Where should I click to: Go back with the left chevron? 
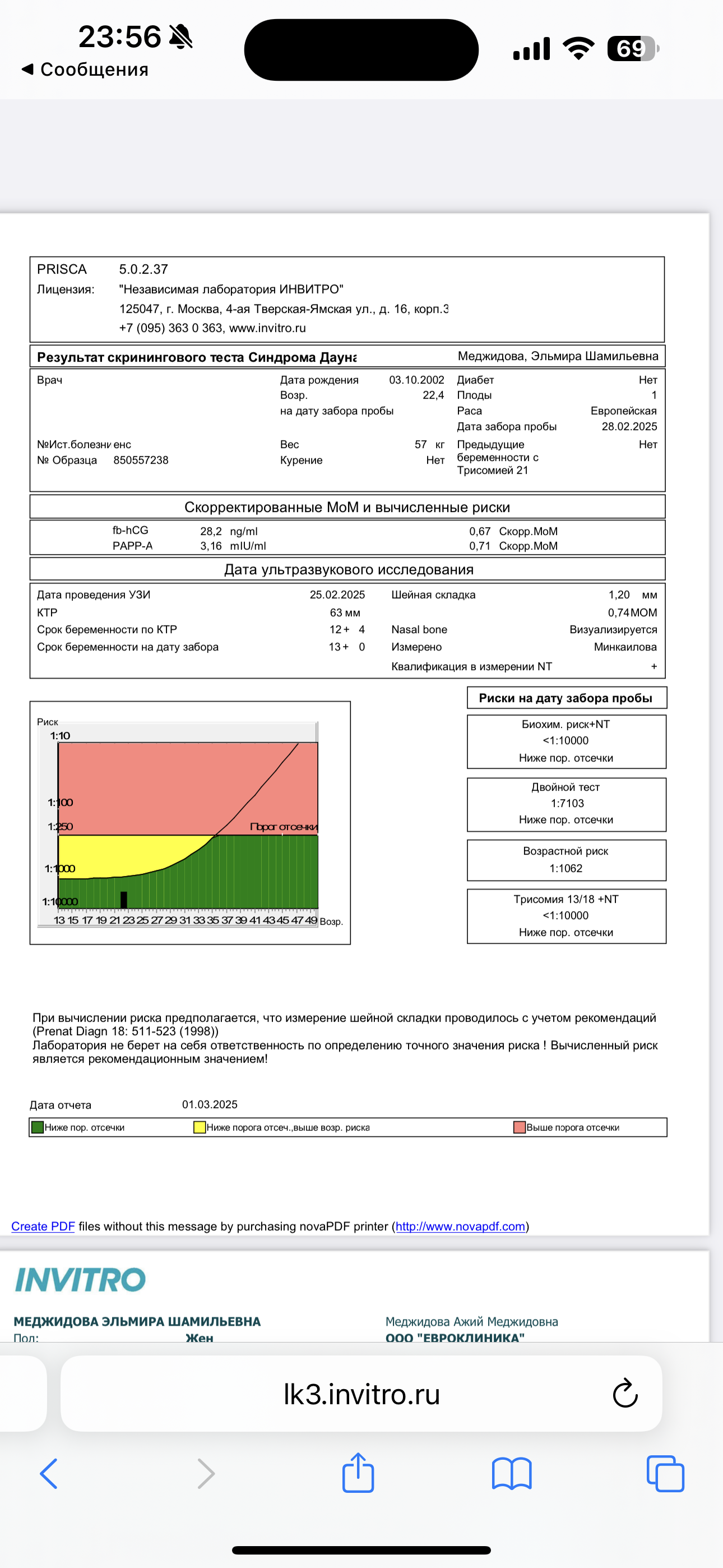click(49, 1474)
